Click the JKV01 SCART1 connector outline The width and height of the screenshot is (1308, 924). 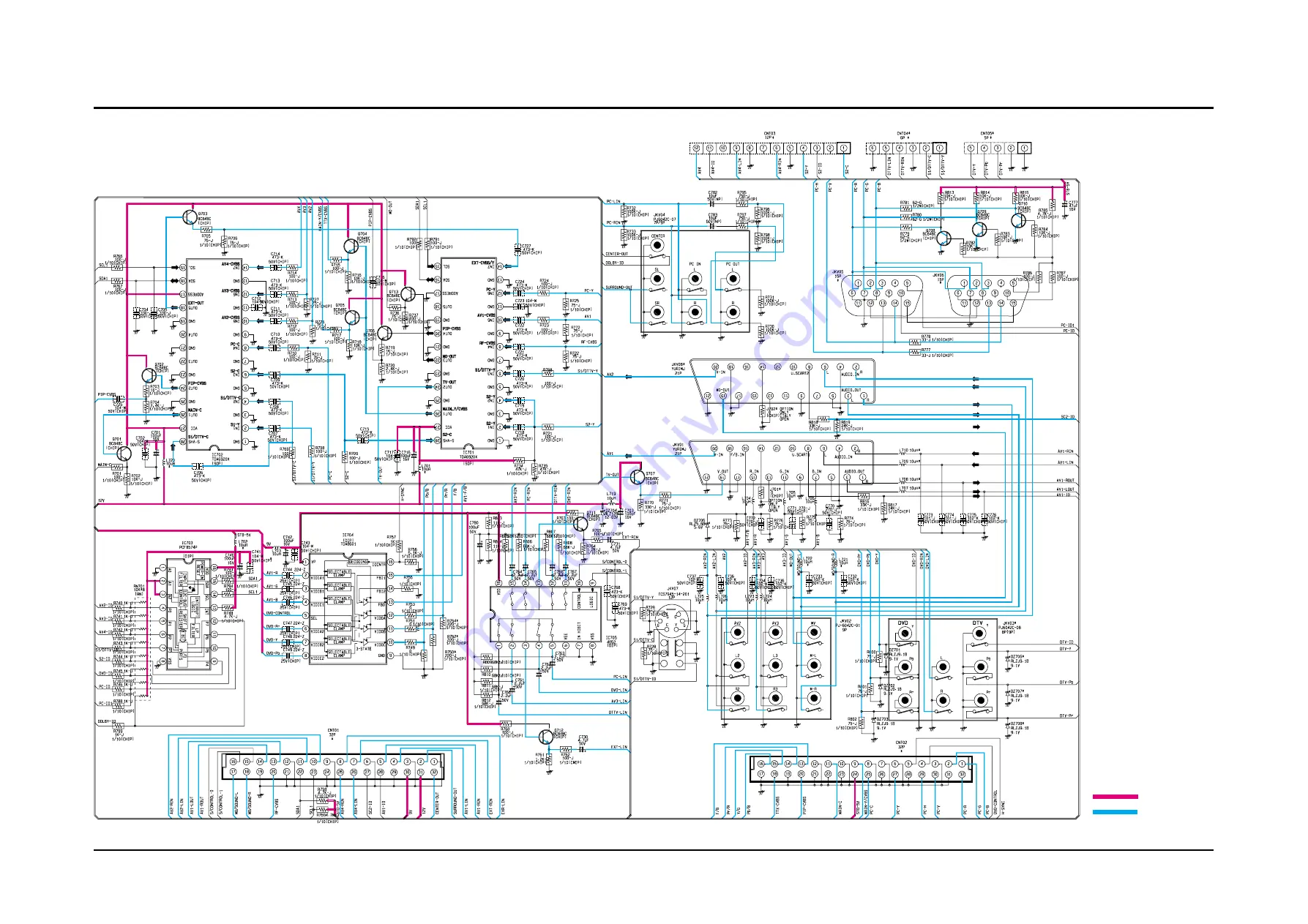pyautogui.click(x=782, y=463)
